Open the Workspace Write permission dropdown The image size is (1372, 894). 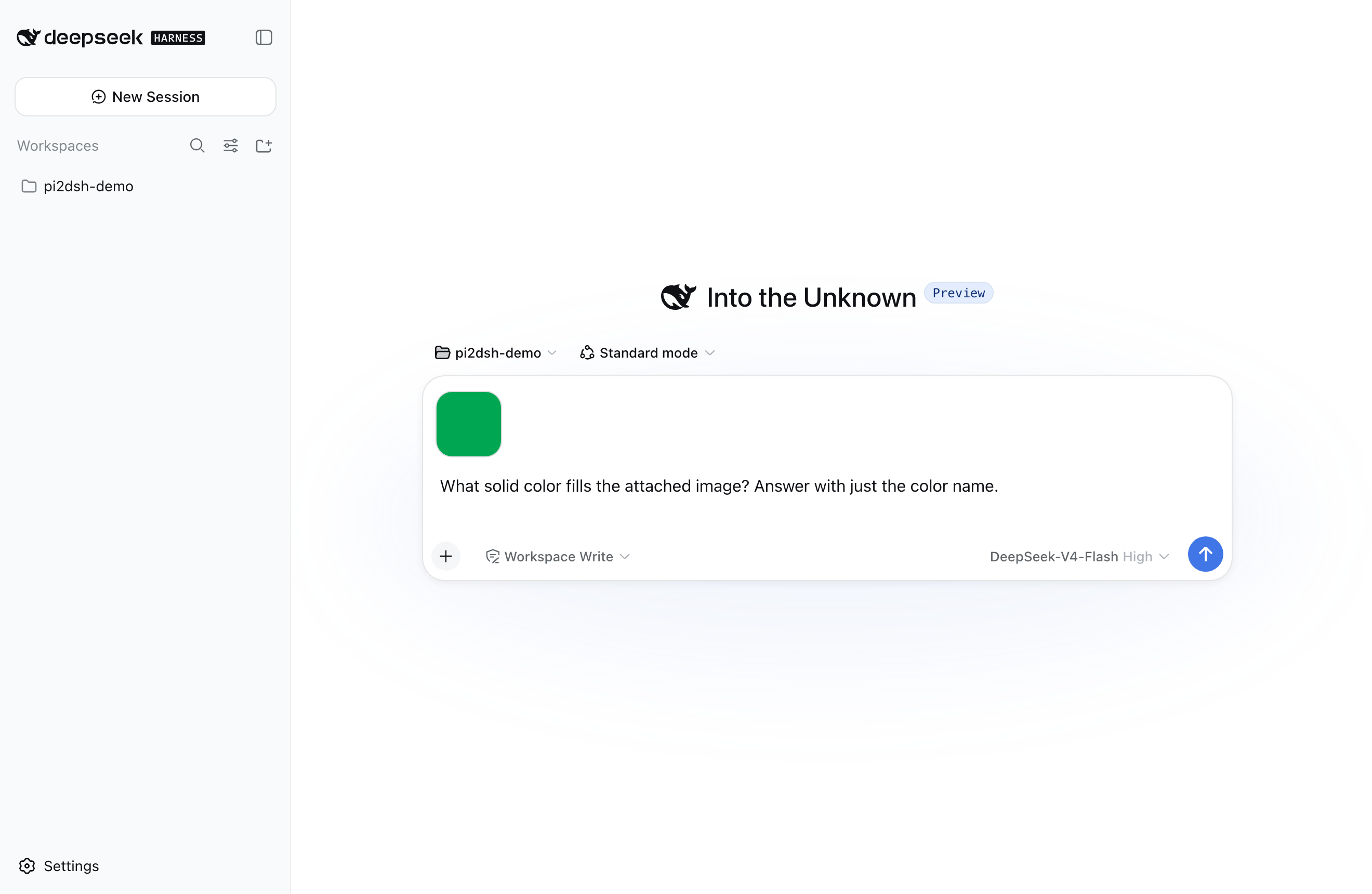558,556
